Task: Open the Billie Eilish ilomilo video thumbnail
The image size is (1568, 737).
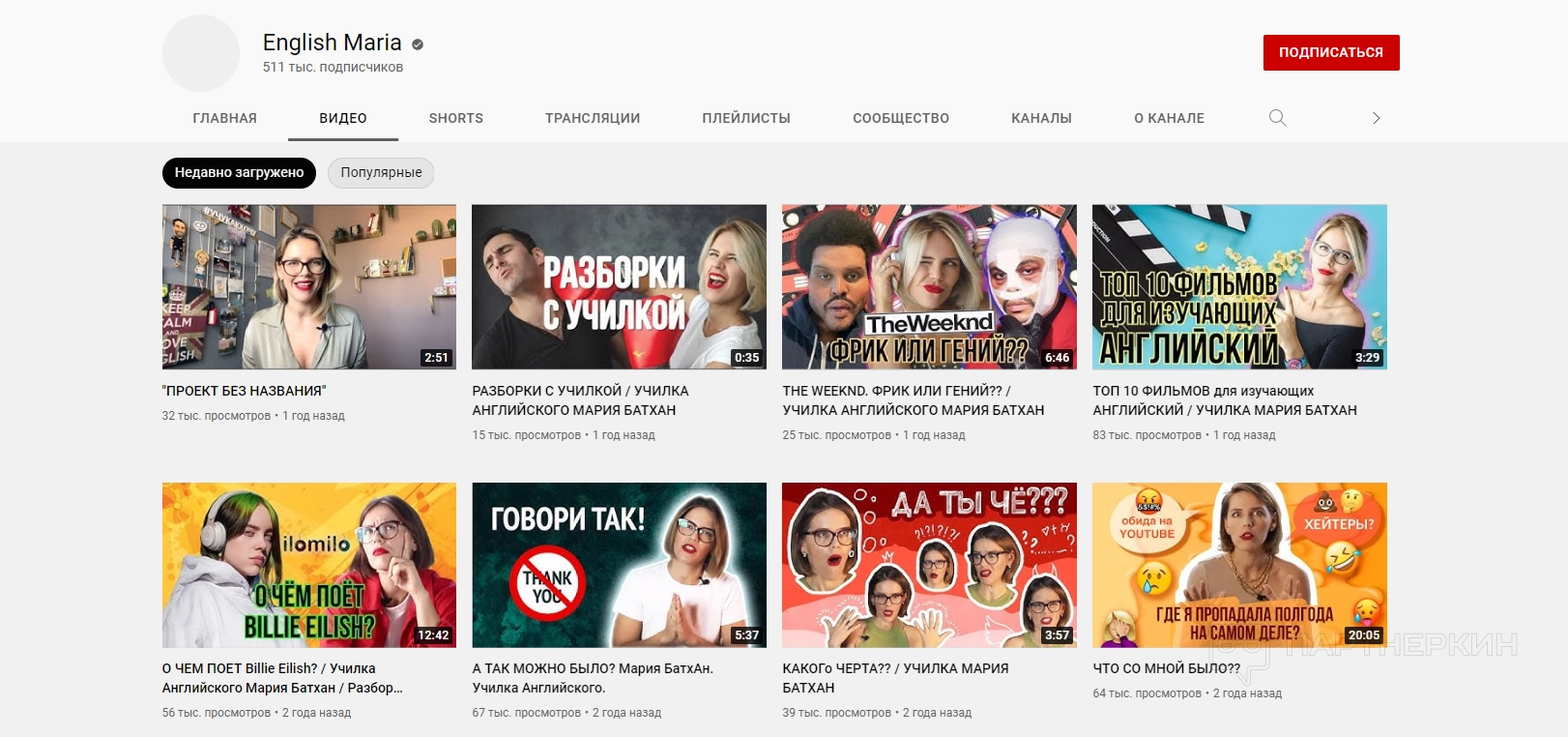Action: click(x=309, y=565)
